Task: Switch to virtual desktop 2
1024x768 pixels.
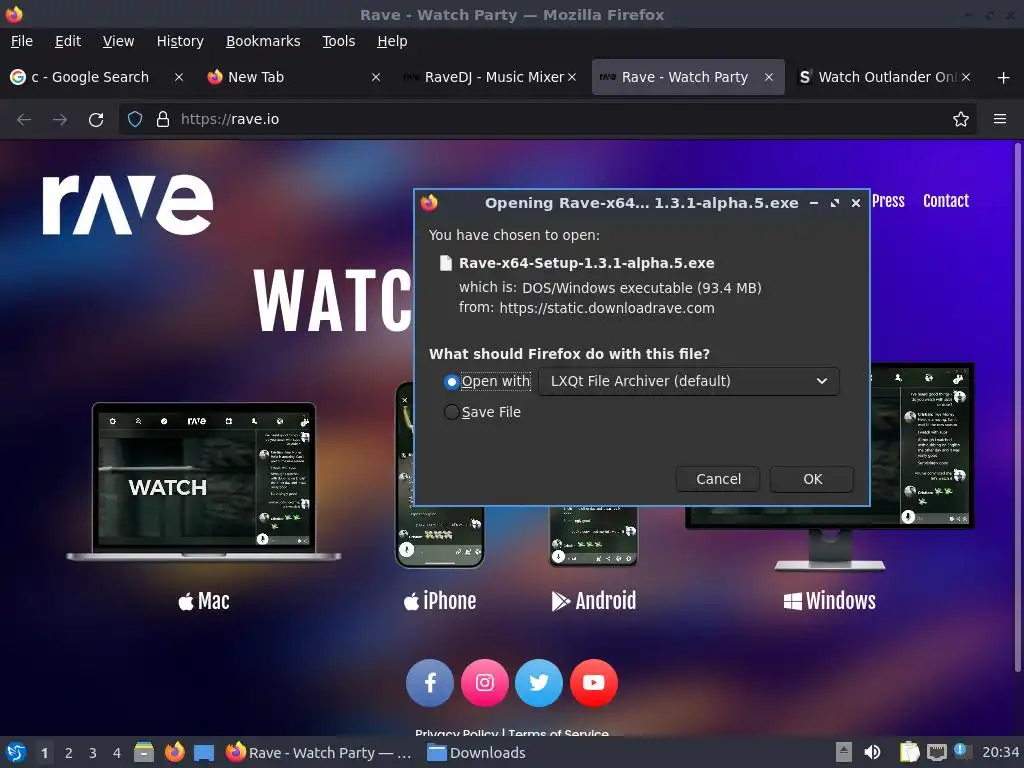Action: click(69, 753)
